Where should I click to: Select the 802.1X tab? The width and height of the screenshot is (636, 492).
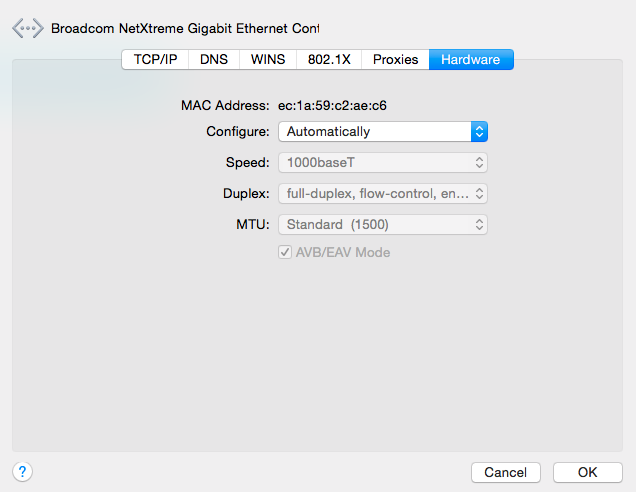point(329,60)
